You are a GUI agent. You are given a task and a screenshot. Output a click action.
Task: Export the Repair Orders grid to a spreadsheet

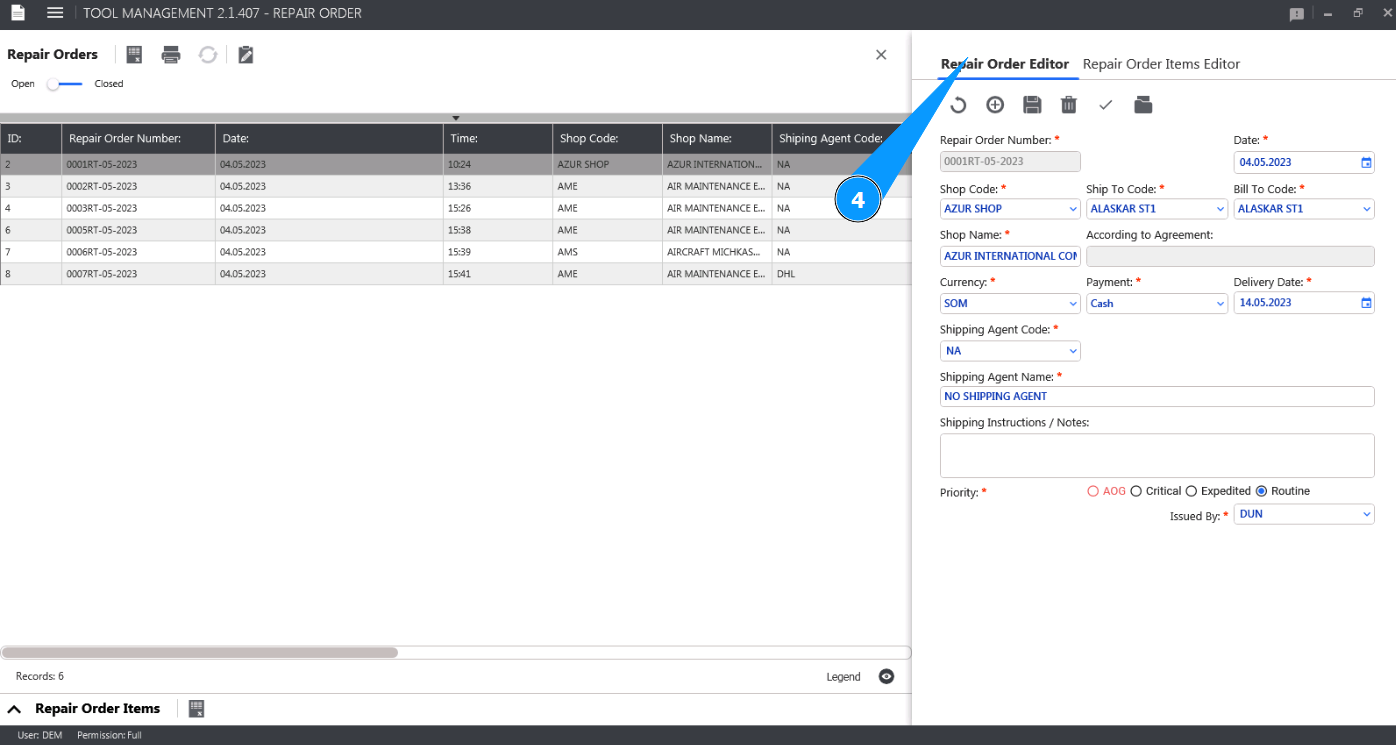pos(135,55)
